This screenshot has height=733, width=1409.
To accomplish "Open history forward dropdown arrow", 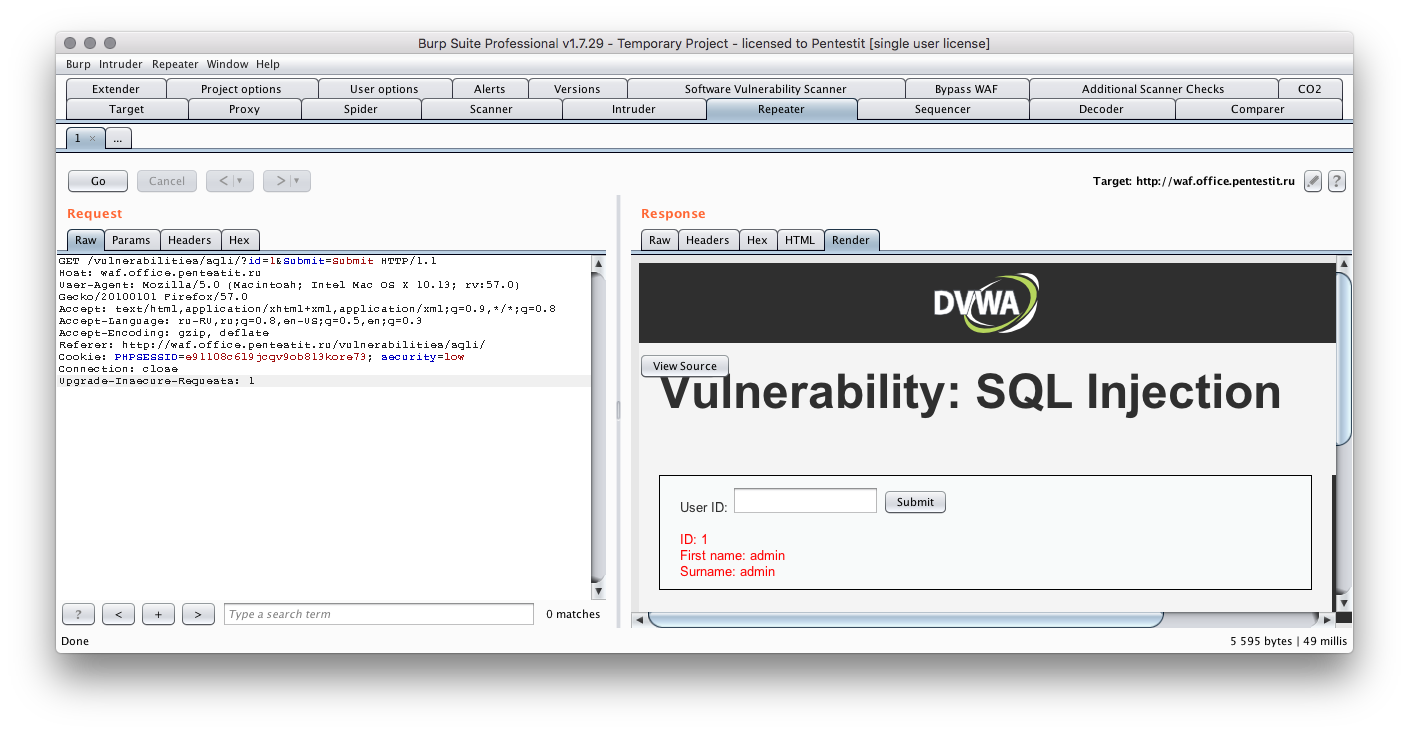I will click(x=297, y=181).
